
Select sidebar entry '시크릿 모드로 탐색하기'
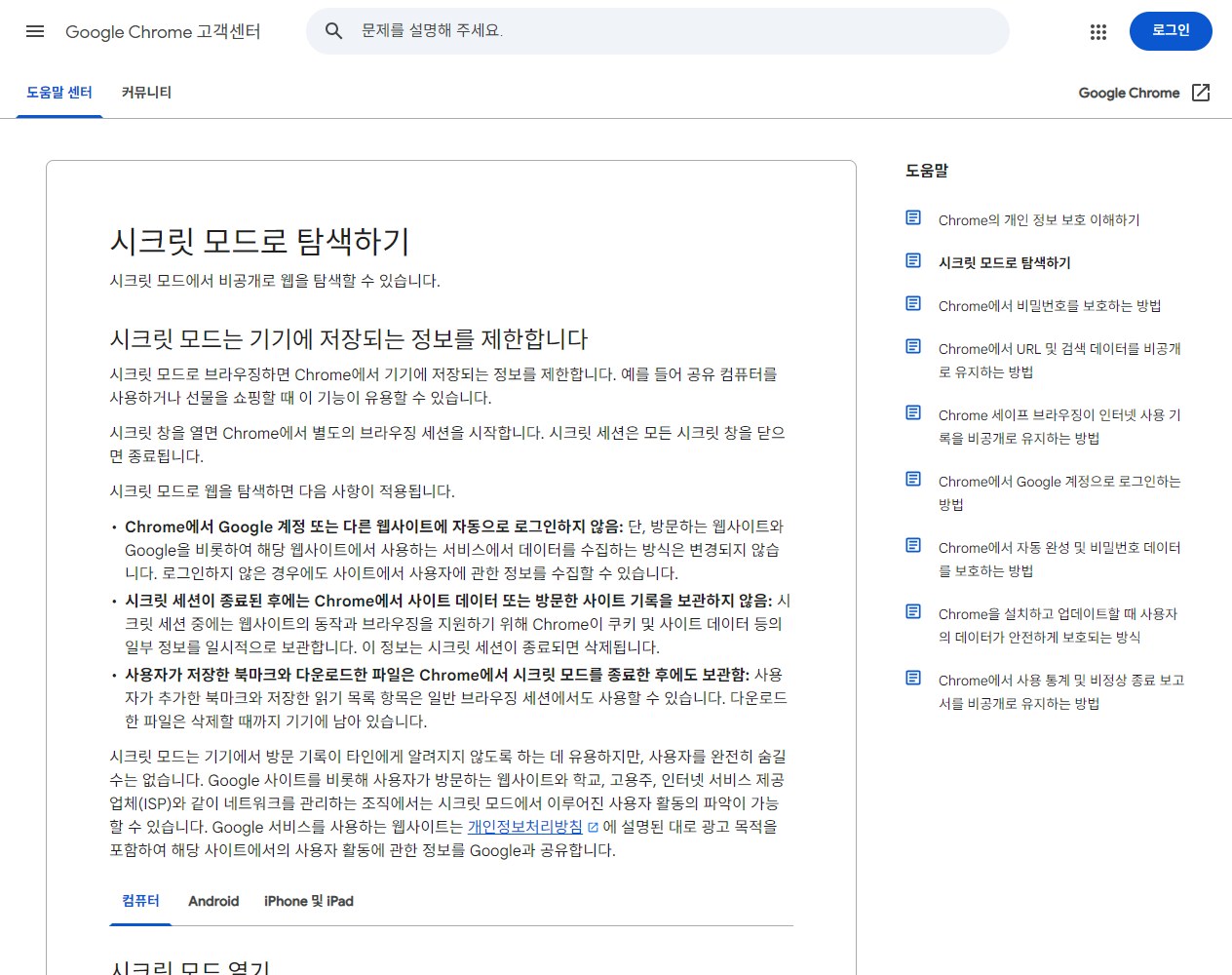(x=1004, y=263)
